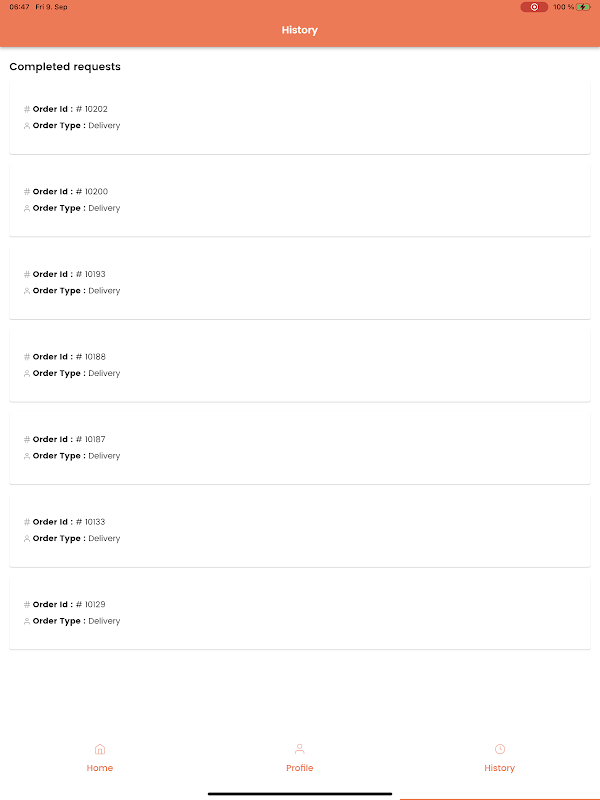Switch to the Profile tab label

coord(300,768)
